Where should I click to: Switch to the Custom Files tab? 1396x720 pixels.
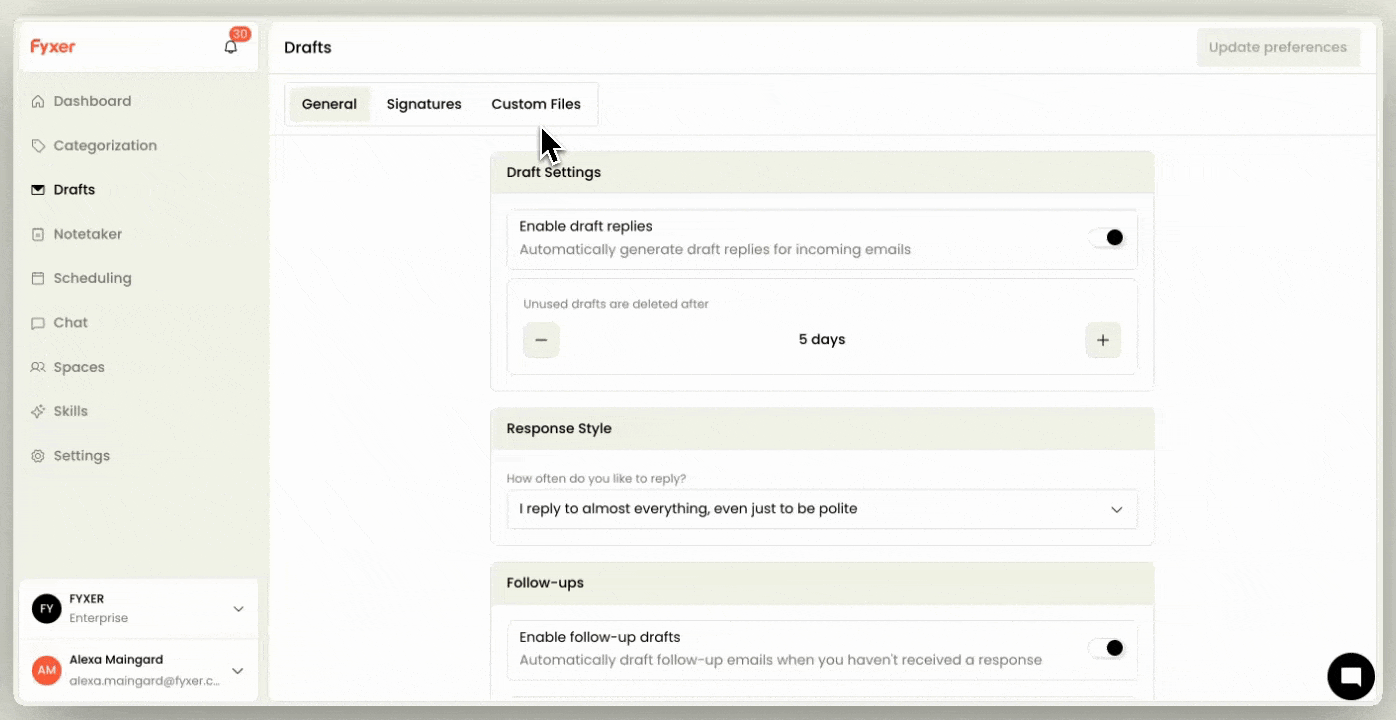click(x=536, y=104)
